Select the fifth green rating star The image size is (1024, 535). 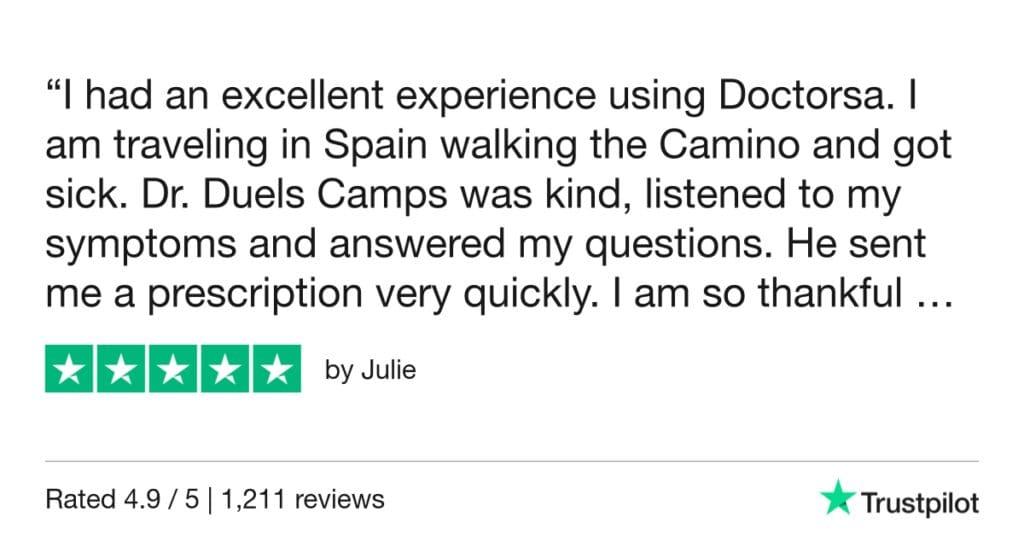(275, 369)
